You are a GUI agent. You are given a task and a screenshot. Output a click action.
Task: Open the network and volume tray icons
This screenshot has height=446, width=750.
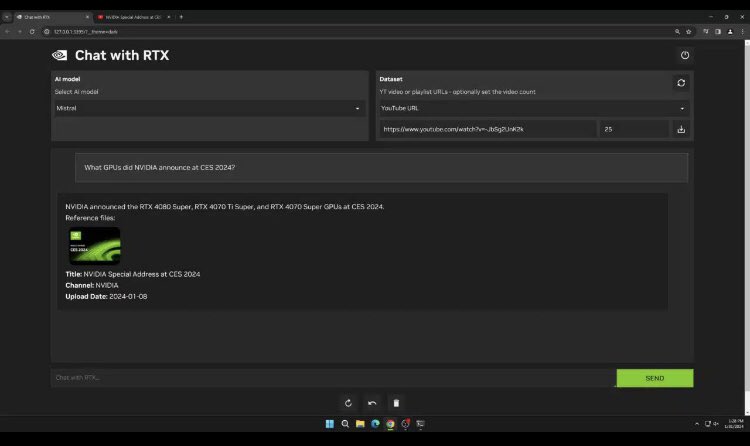(712, 424)
